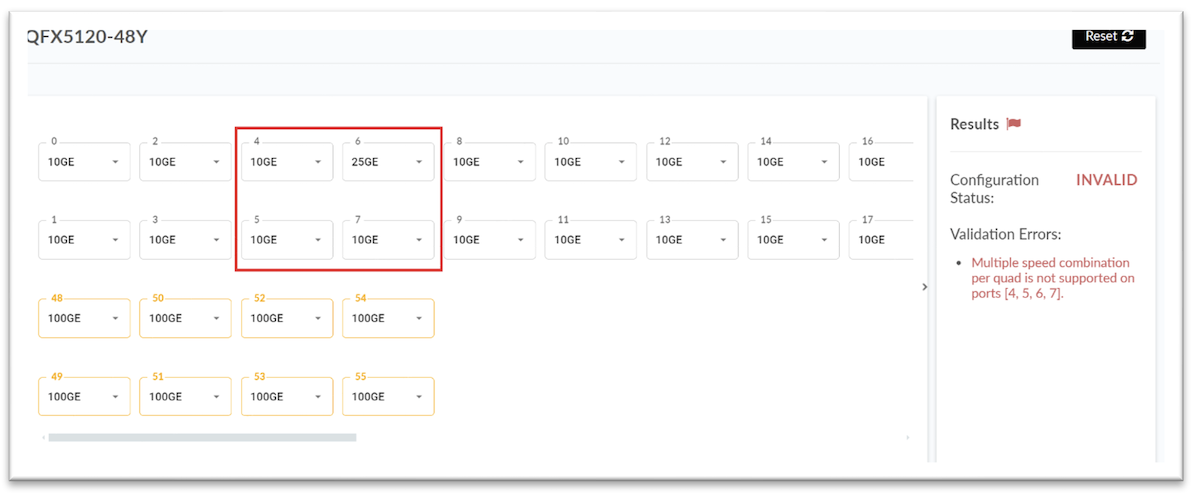Open port 1 speed dropdown

[x=85, y=240]
